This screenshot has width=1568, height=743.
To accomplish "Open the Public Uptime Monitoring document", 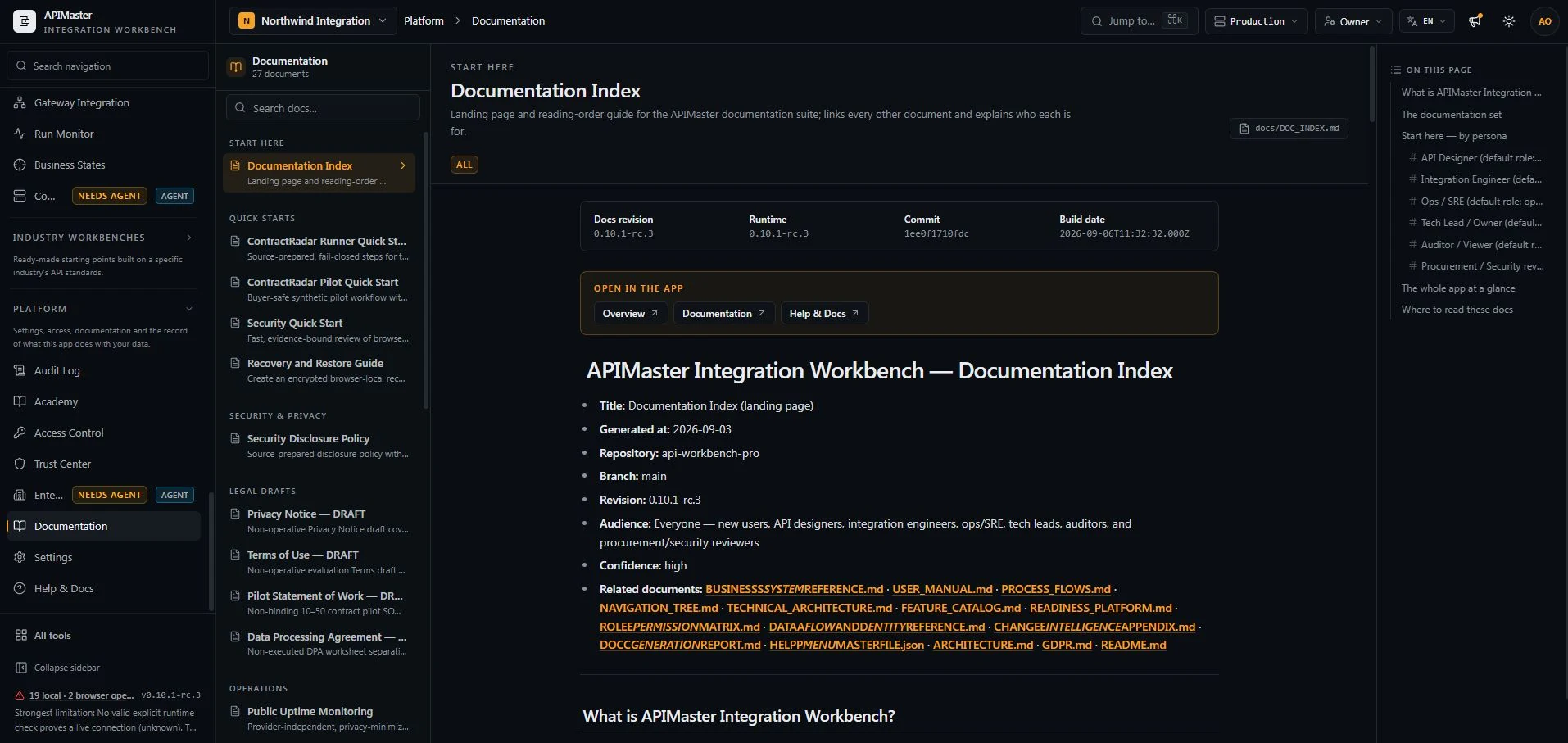I will tap(319, 718).
